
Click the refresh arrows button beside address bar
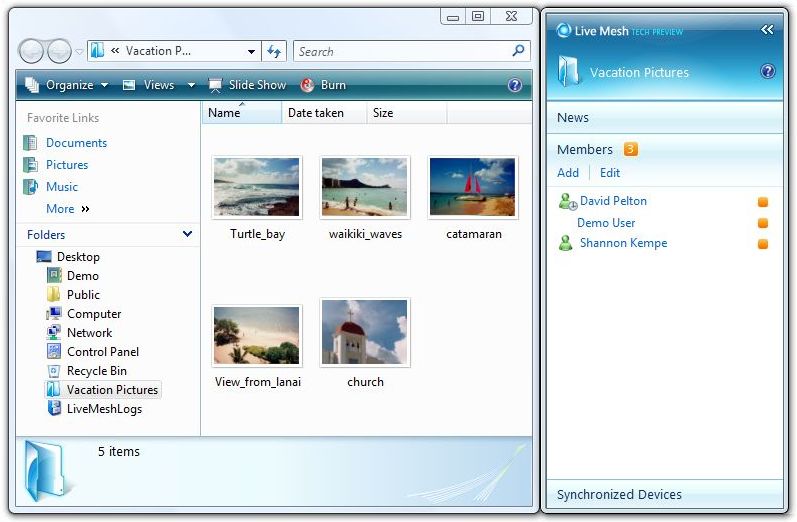pyautogui.click(x=274, y=51)
